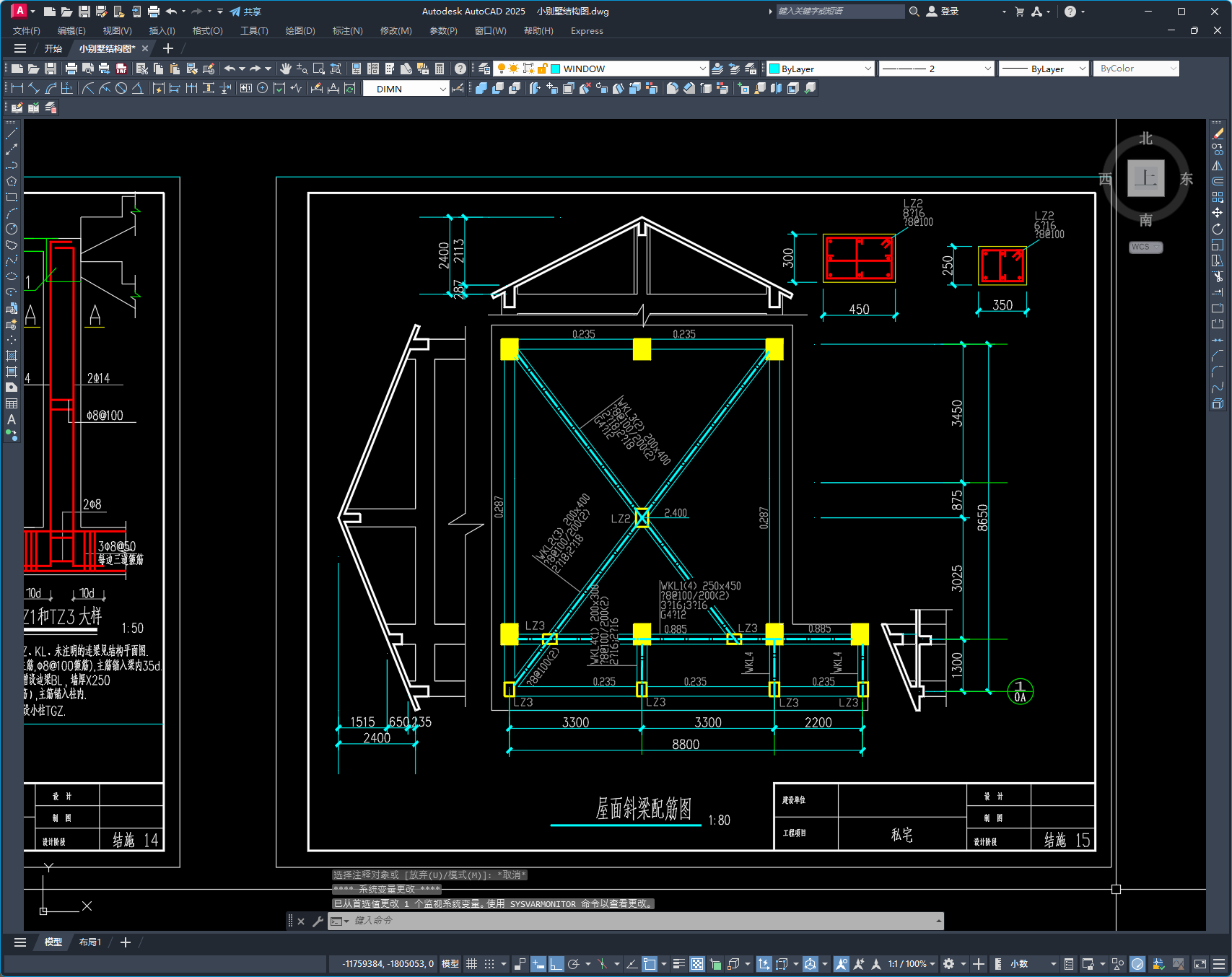Click the cyan ByLayer color swatch

click(774, 69)
